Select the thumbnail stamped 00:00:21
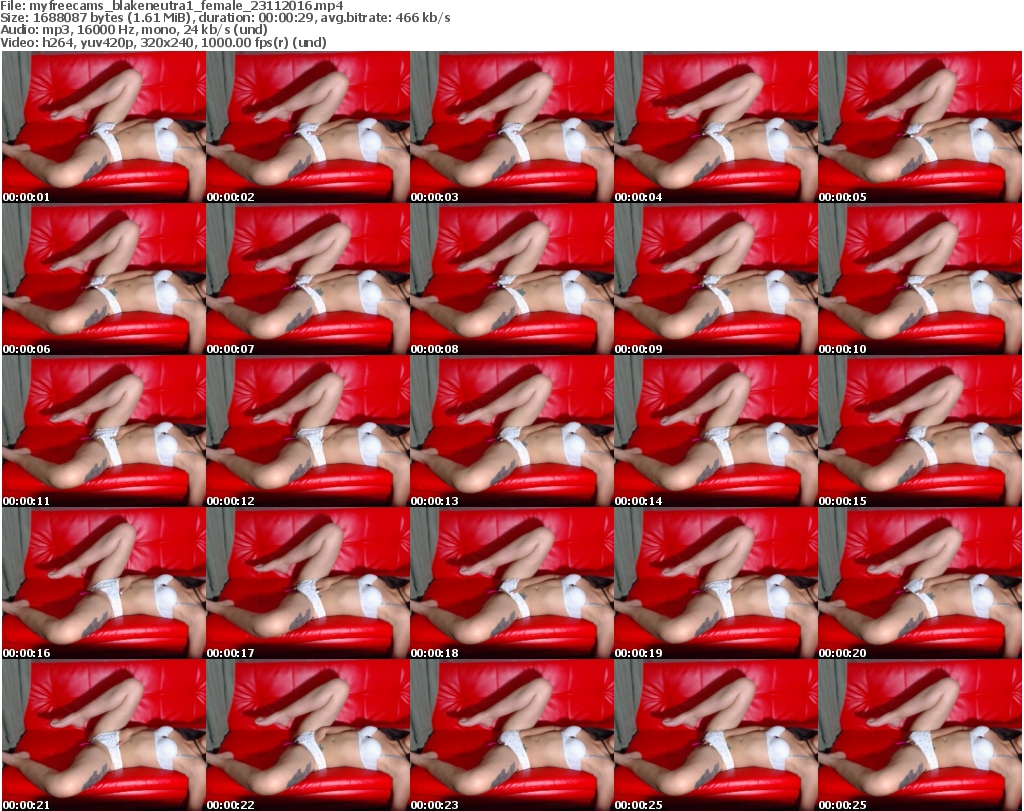The image size is (1024, 811). point(104,735)
